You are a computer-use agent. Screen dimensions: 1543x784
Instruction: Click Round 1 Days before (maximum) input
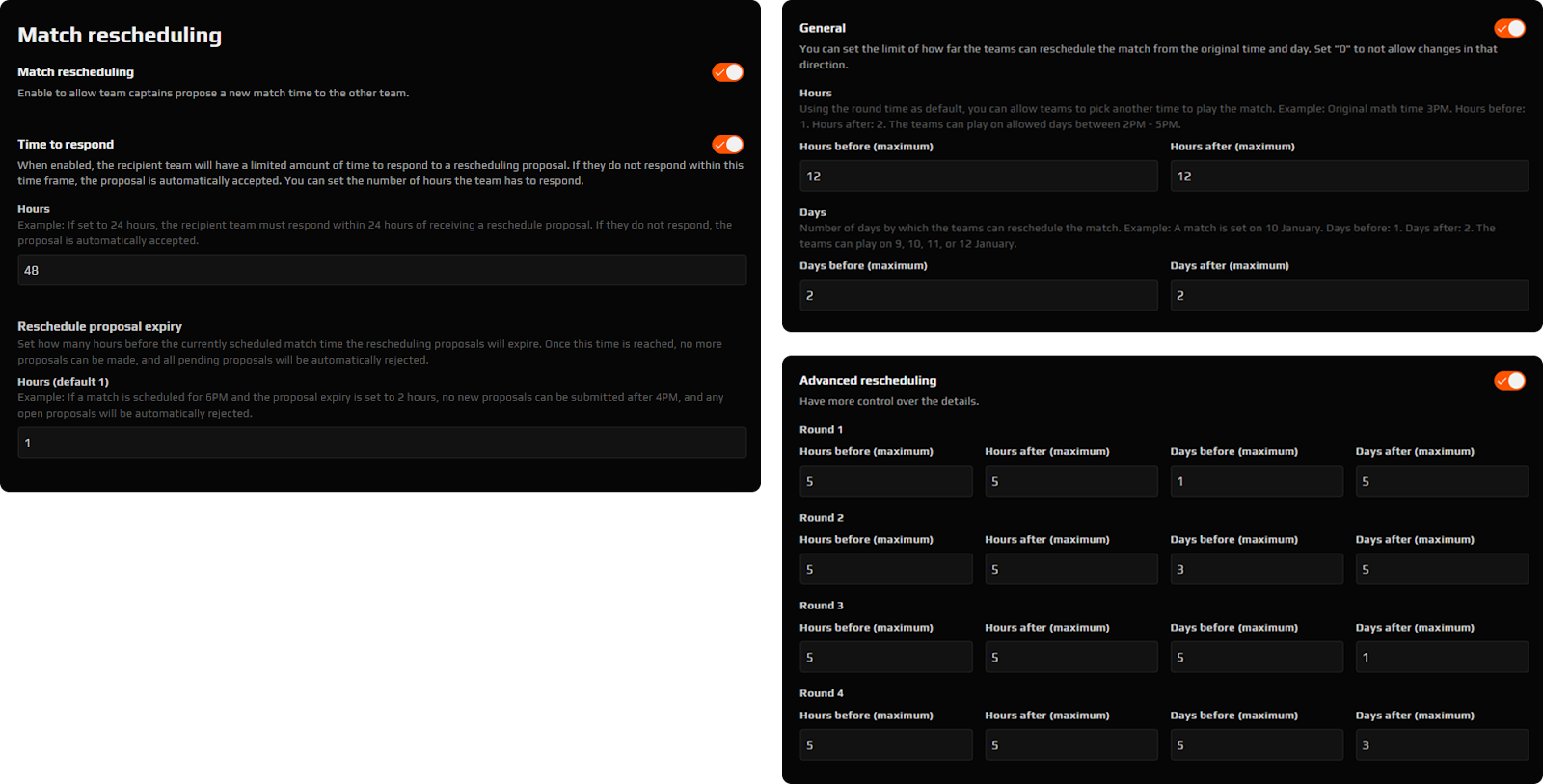click(x=1257, y=481)
